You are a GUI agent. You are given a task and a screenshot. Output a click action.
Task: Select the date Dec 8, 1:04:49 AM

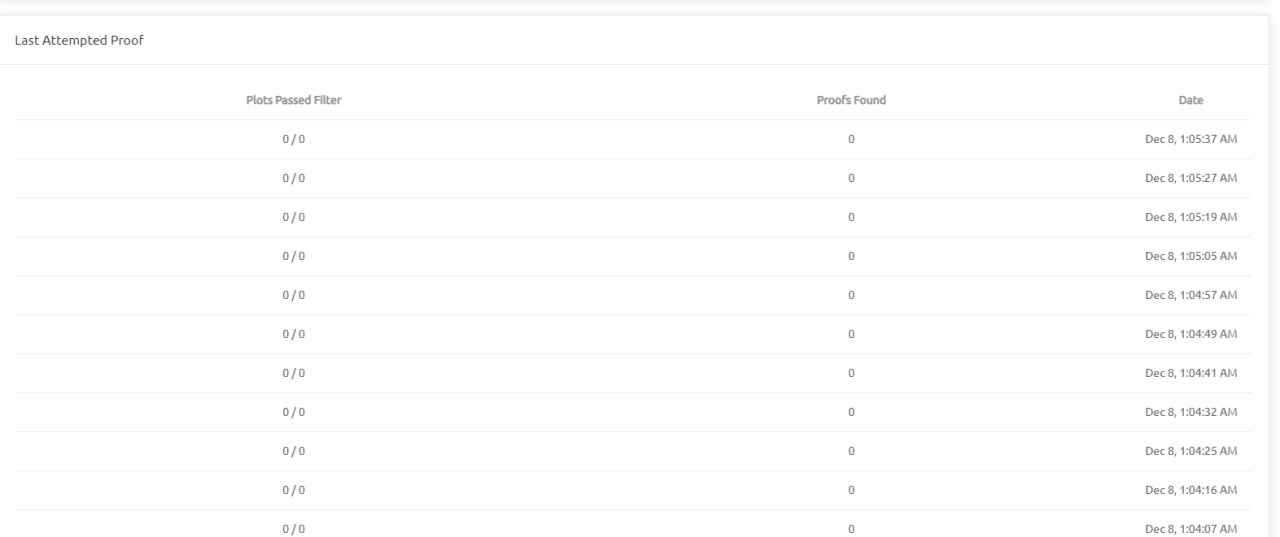click(1191, 334)
